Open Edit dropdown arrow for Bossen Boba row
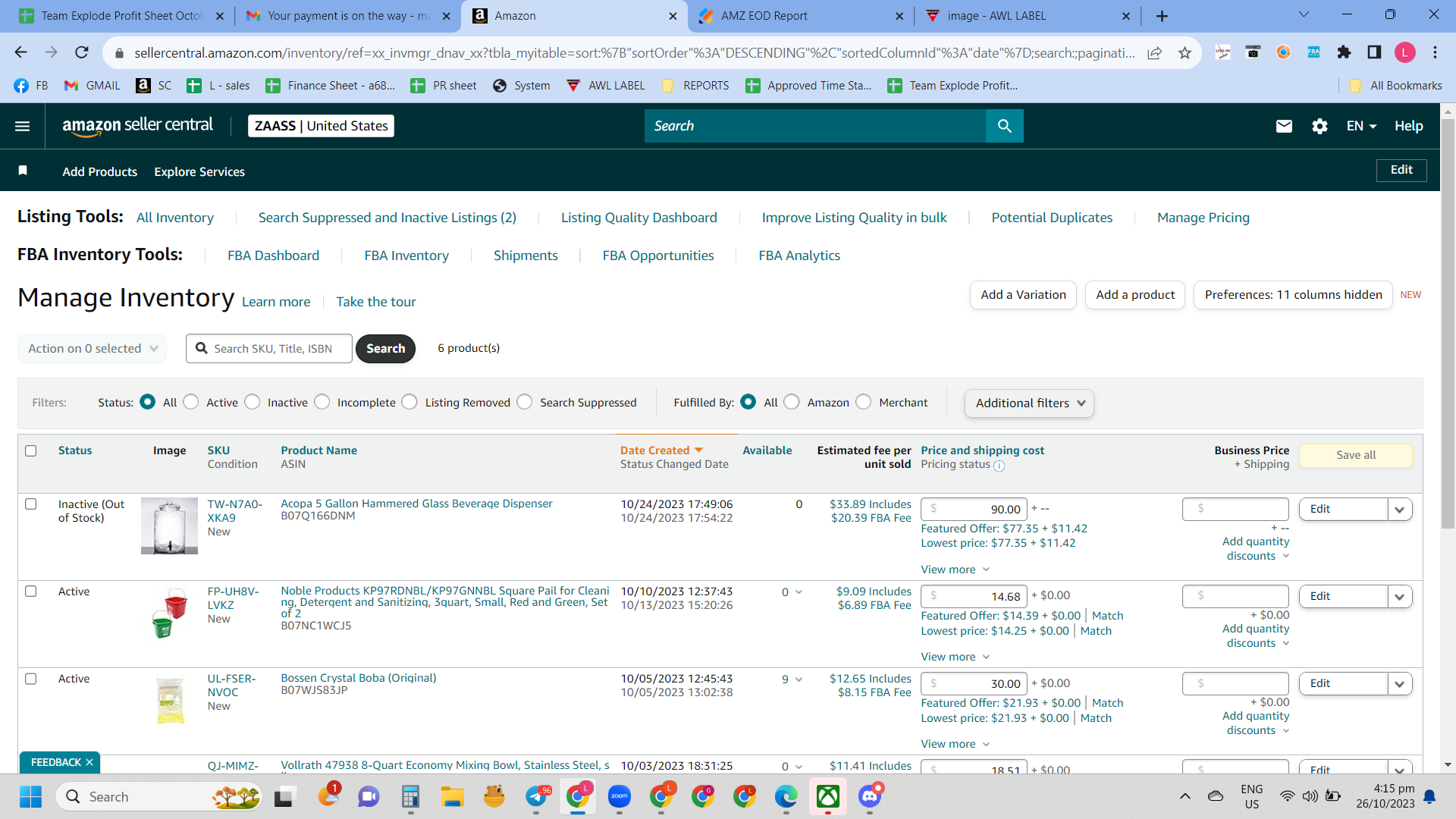 1400,684
